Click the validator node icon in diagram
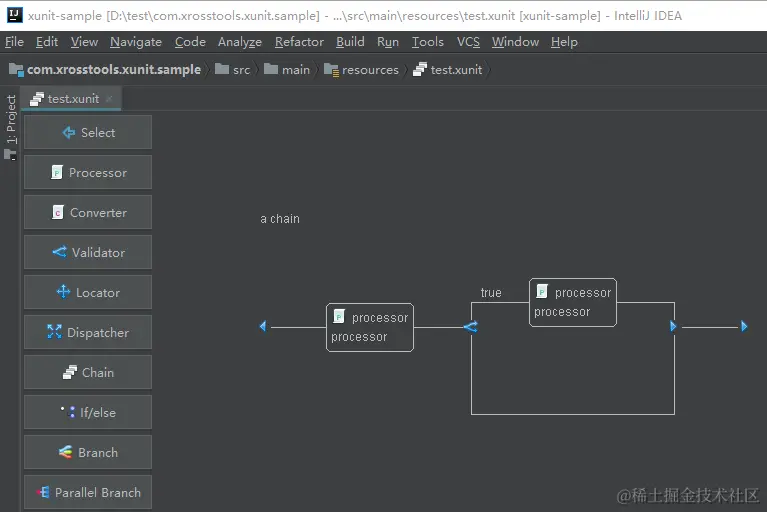 pyautogui.click(x=471, y=327)
